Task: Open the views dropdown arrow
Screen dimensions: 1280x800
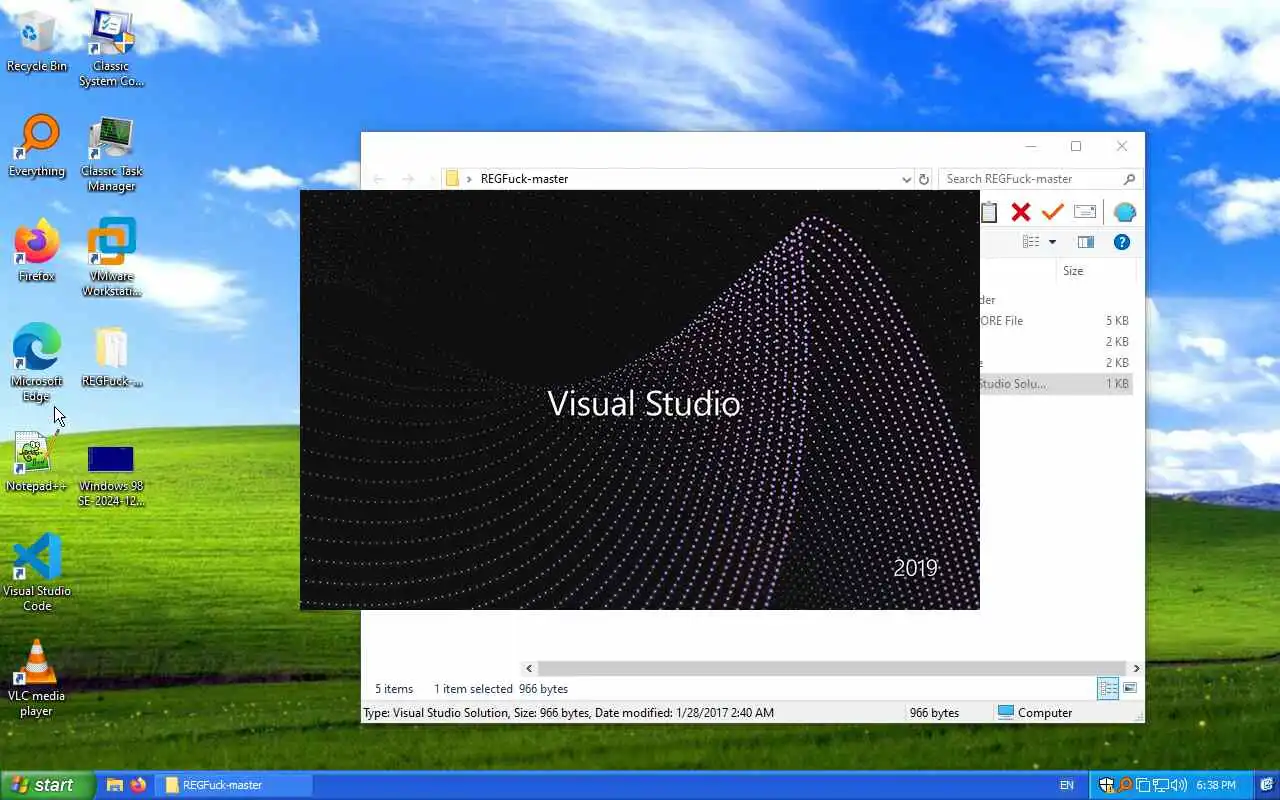Action: [1053, 242]
